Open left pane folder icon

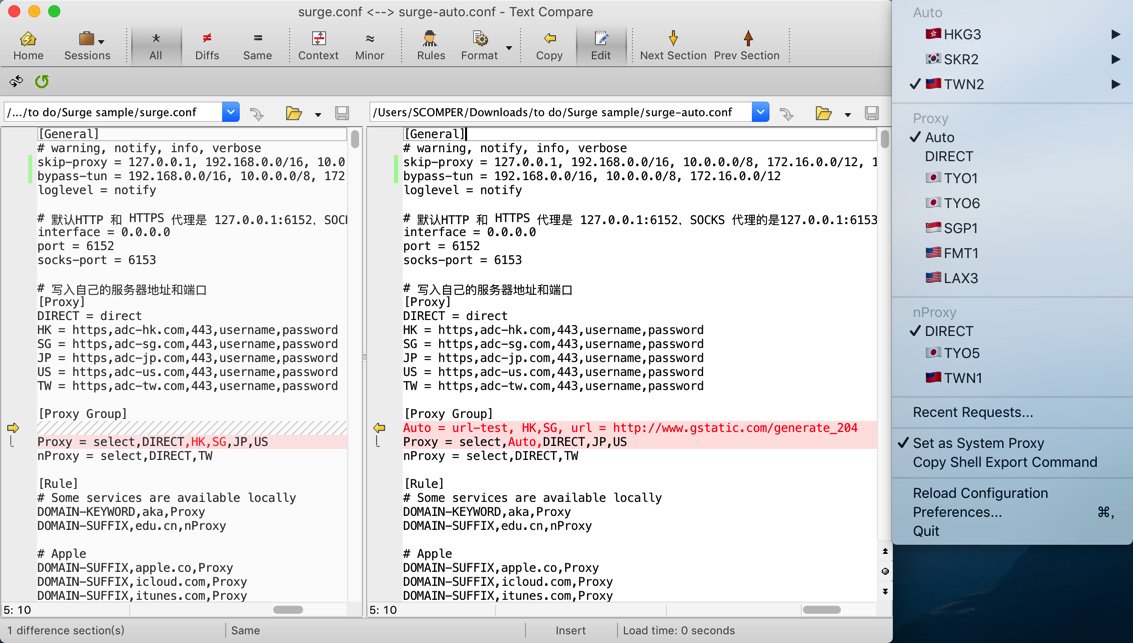(293, 113)
